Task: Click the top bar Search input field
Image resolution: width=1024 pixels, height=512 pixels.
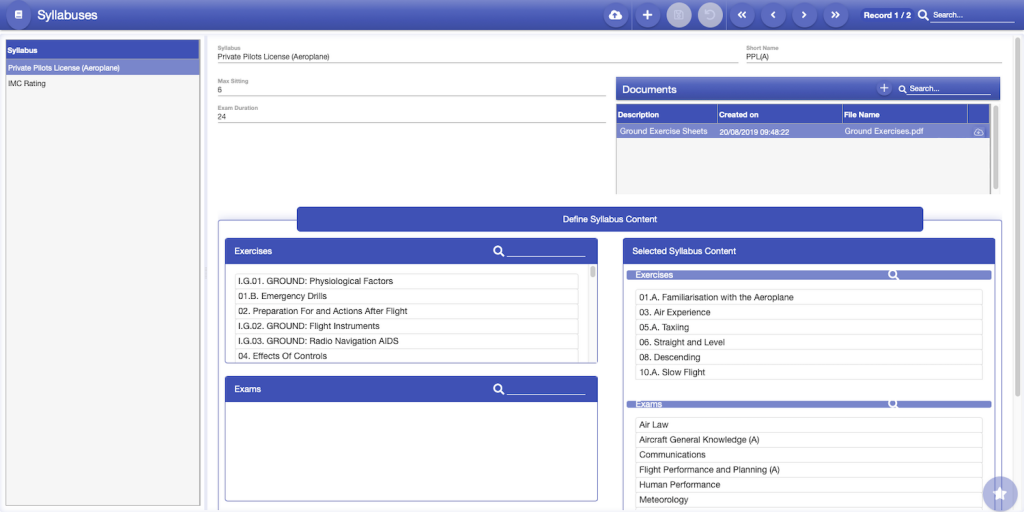Action: (x=972, y=15)
